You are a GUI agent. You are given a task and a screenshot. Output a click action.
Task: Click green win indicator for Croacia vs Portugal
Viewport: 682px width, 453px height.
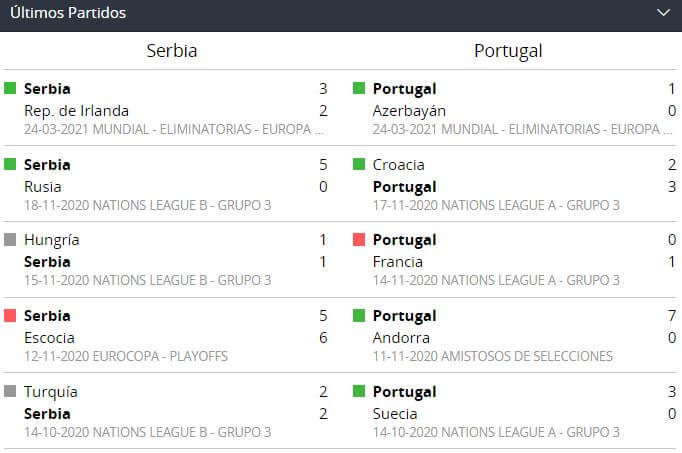(359, 164)
